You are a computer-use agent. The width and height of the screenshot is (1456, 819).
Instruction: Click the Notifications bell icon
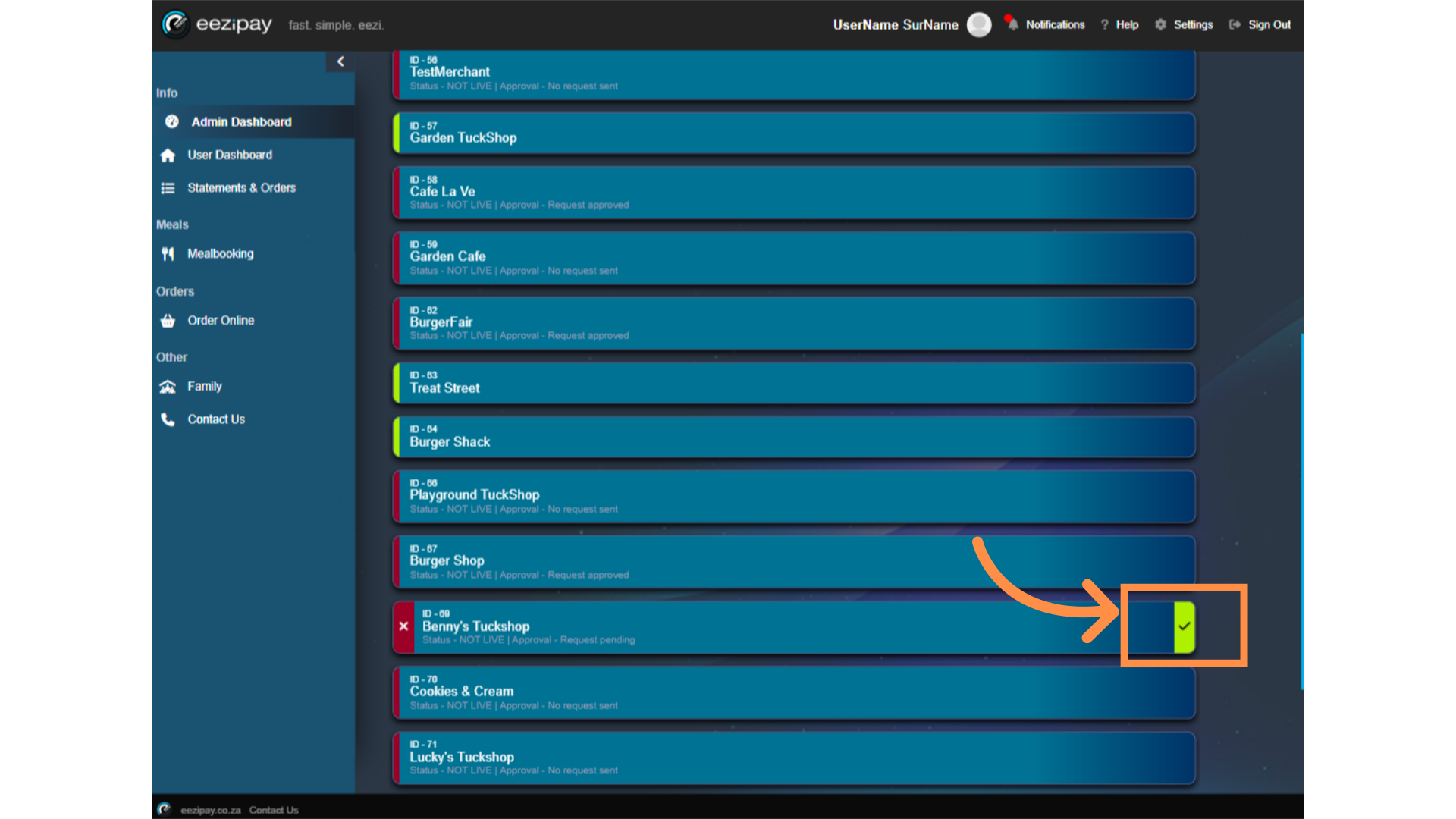pyautogui.click(x=1012, y=24)
